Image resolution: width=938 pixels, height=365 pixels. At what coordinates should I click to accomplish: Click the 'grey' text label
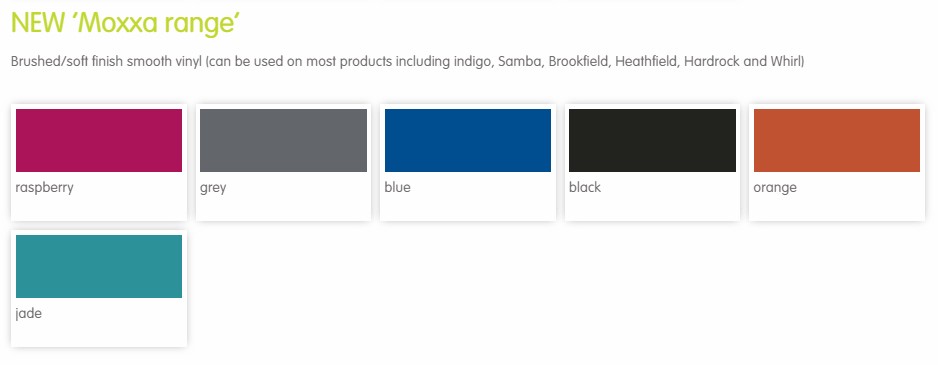[213, 188]
